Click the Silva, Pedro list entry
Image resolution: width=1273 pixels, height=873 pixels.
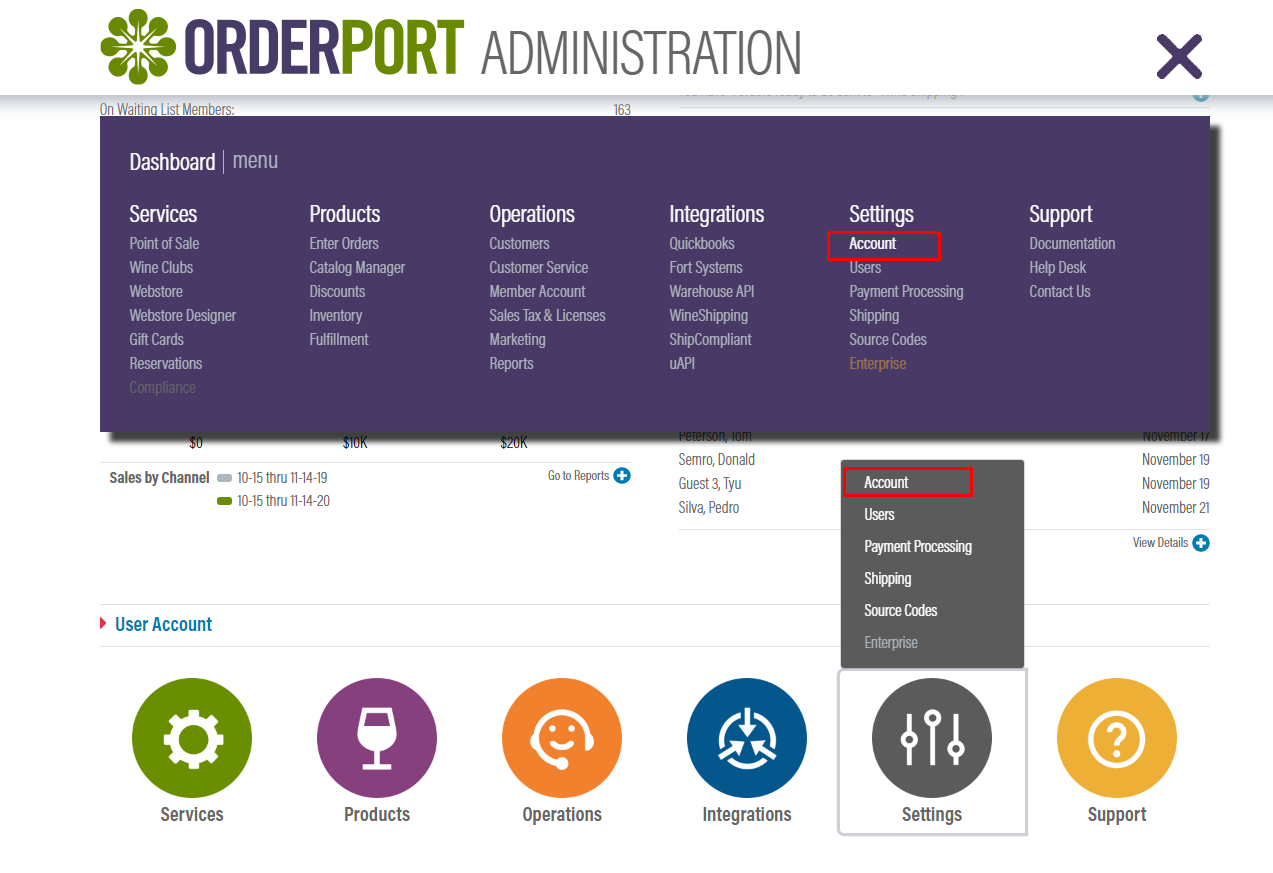point(709,507)
